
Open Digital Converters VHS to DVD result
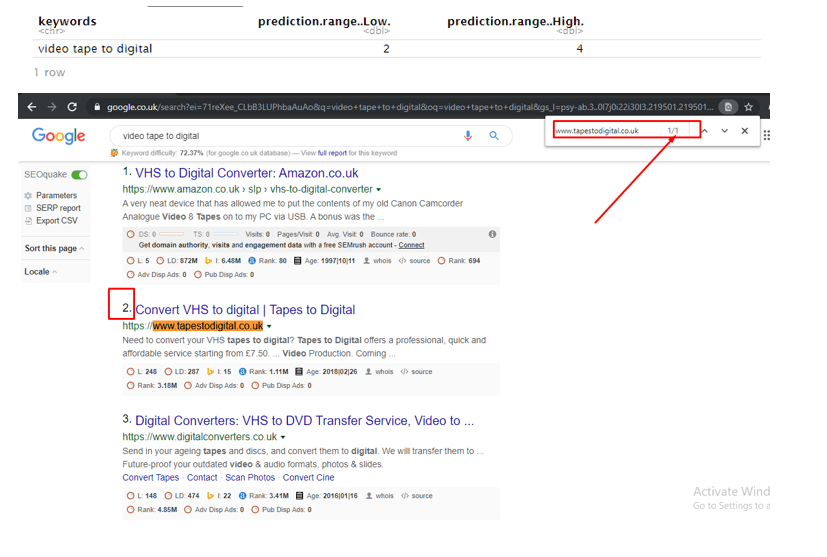coord(304,420)
